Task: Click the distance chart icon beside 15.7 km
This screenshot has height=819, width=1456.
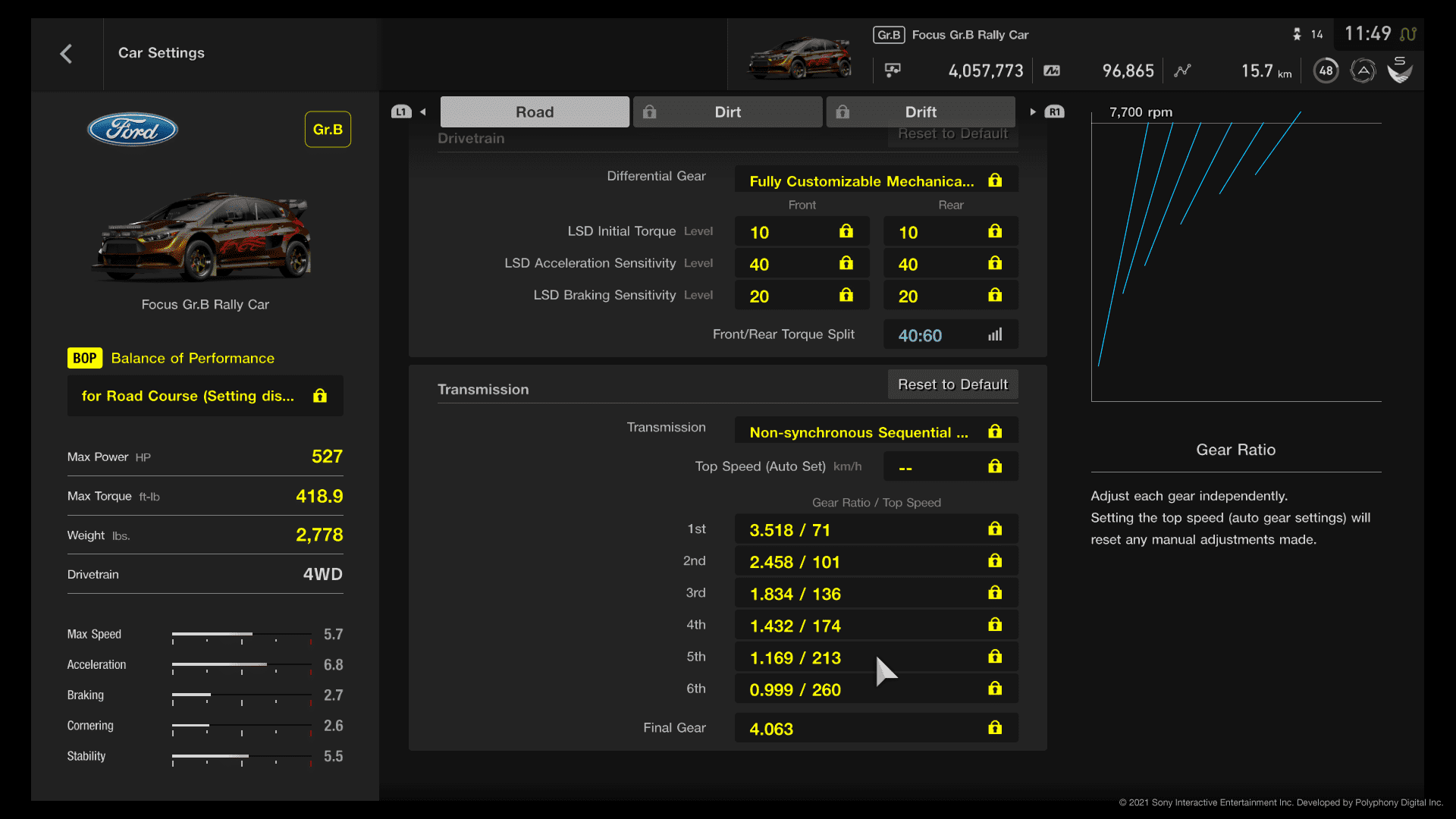Action: point(1182,71)
